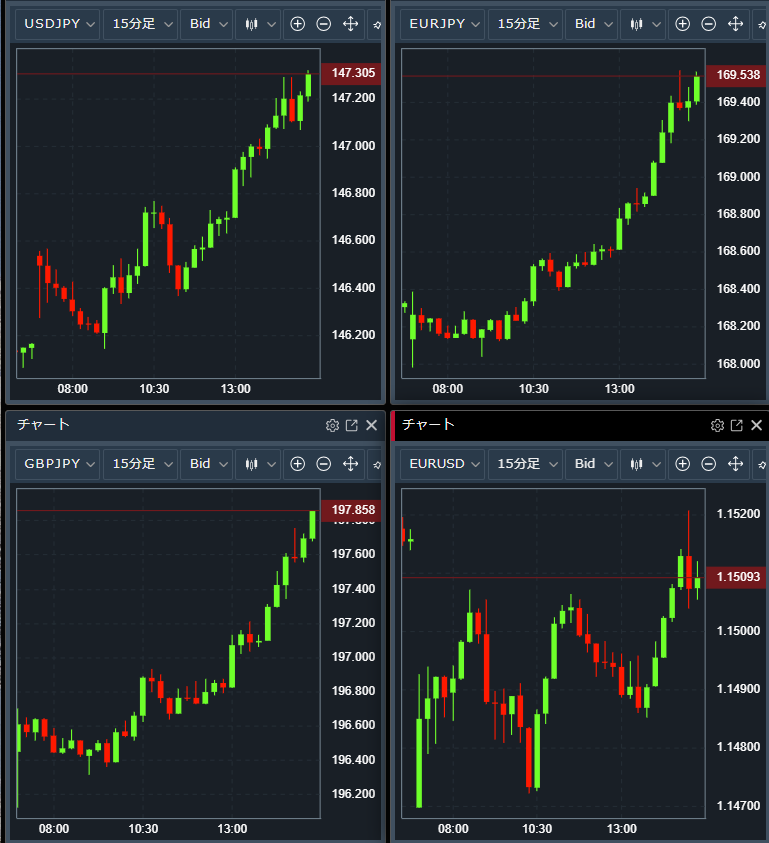Zoom in on the GBPJPY chart
The height and width of the screenshot is (843, 769).
click(x=297, y=464)
